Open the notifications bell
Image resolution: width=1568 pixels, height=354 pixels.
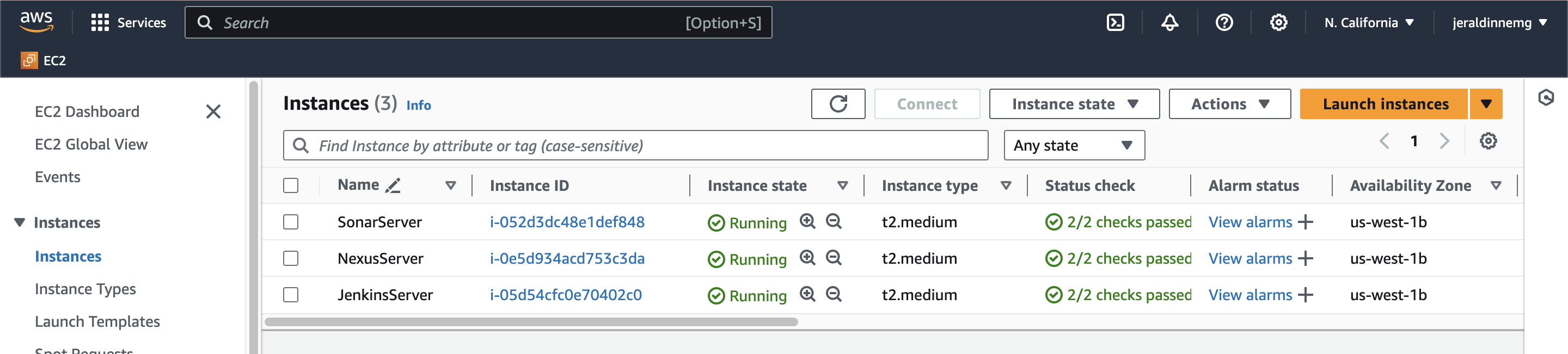click(1169, 22)
